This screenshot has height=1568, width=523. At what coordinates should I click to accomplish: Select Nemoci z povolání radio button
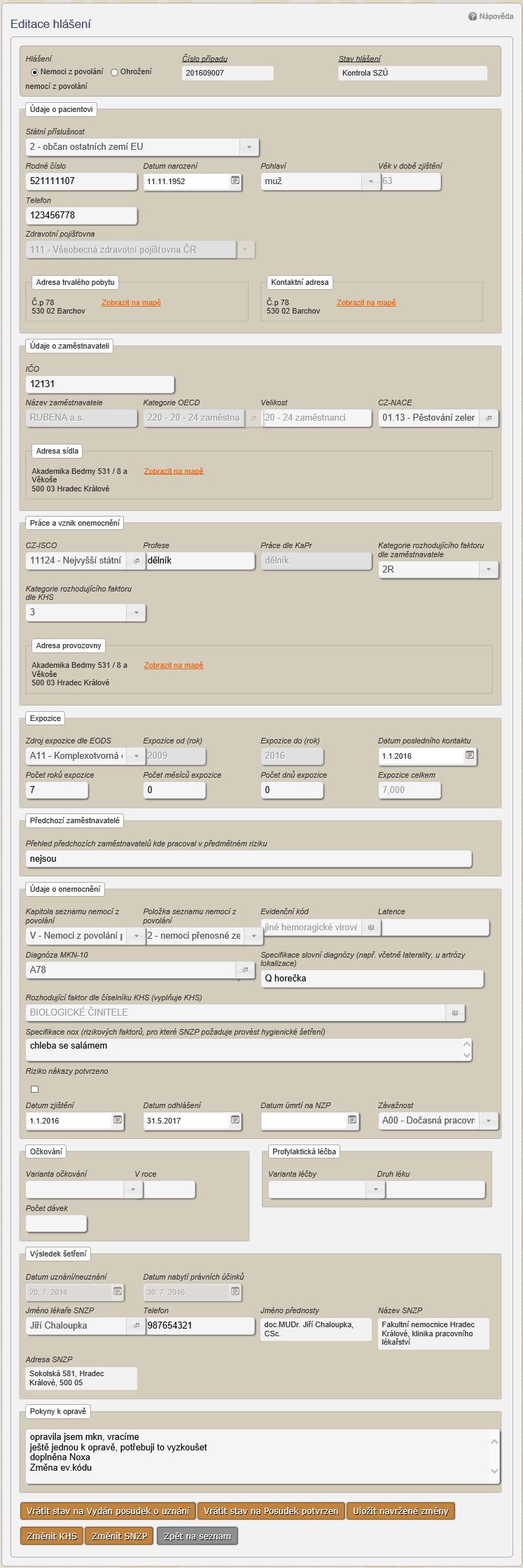point(34,72)
